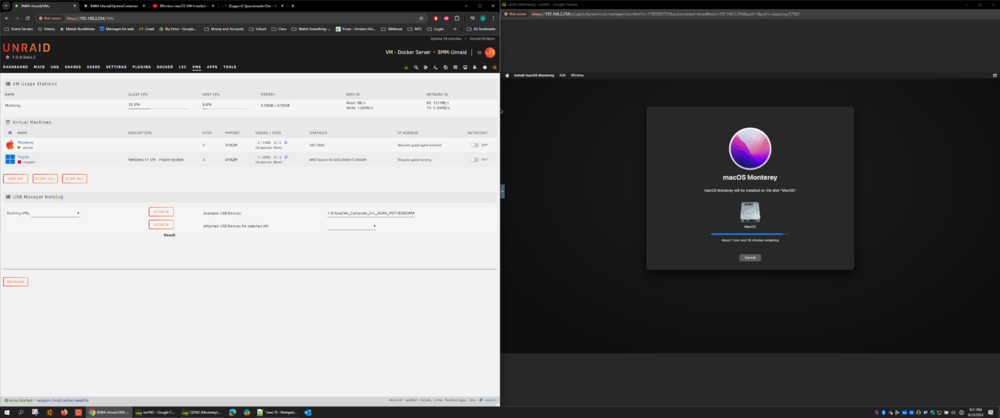Click the REFRESH button
Viewport: 1000px width, 418px height.
(x=15, y=281)
